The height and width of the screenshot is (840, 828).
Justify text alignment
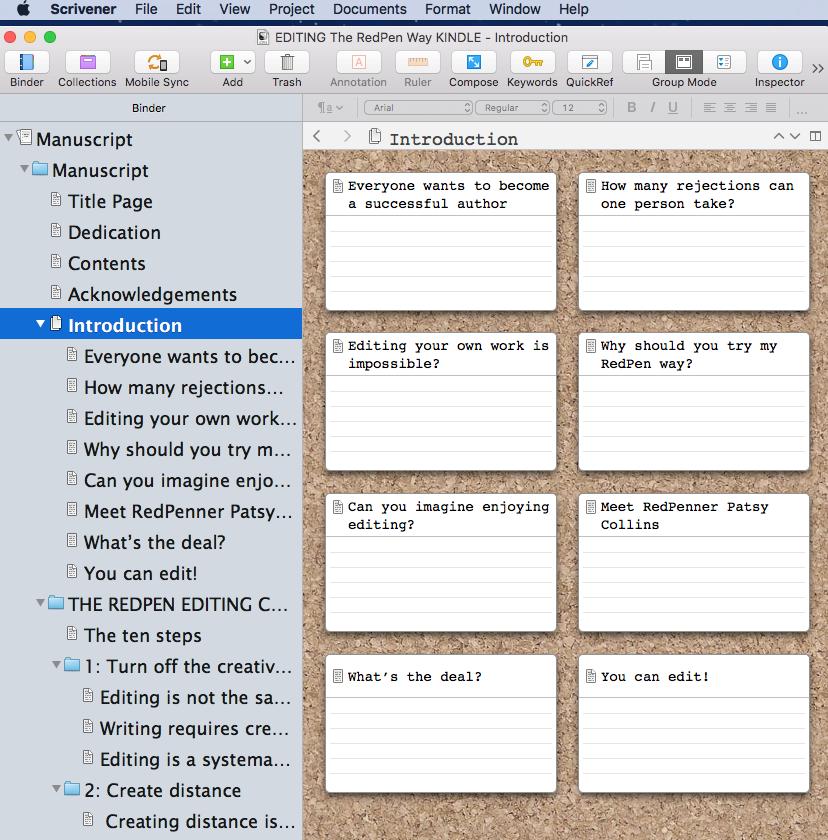pyautogui.click(x=771, y=108)
